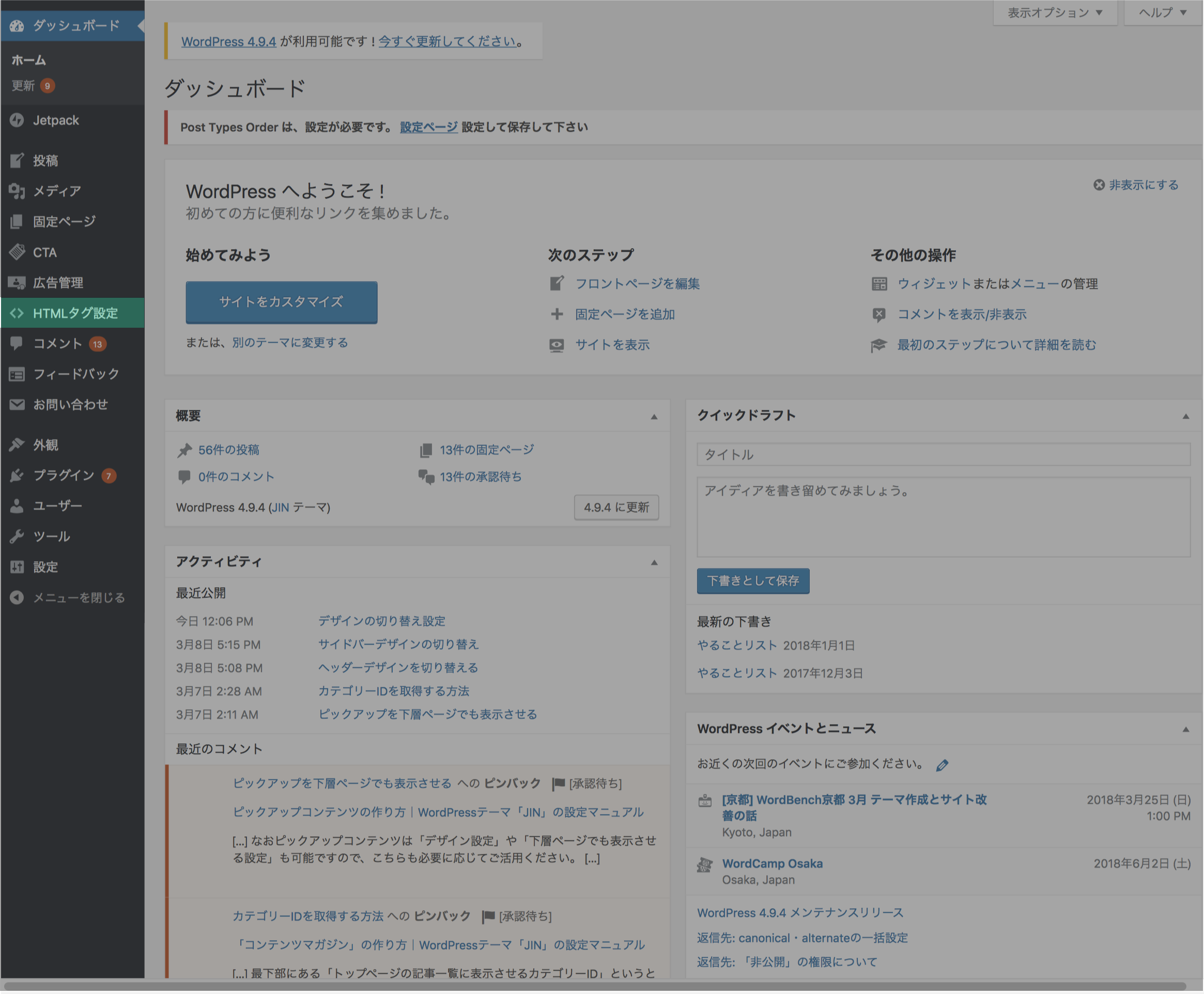The width and height of the screenshot is (1204, 994).
Task: Click 今すぐ更新してください link
Action: [447, 42]
